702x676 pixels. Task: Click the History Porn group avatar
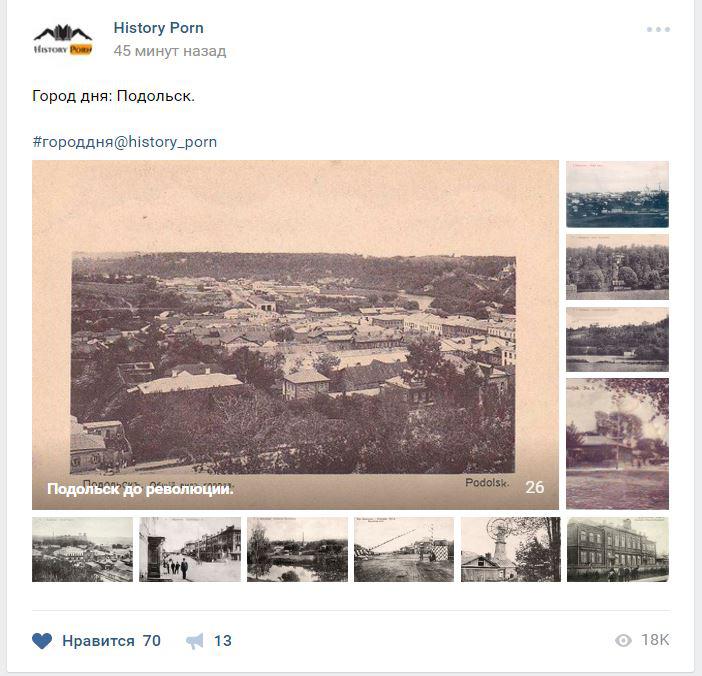pos(62,39)
